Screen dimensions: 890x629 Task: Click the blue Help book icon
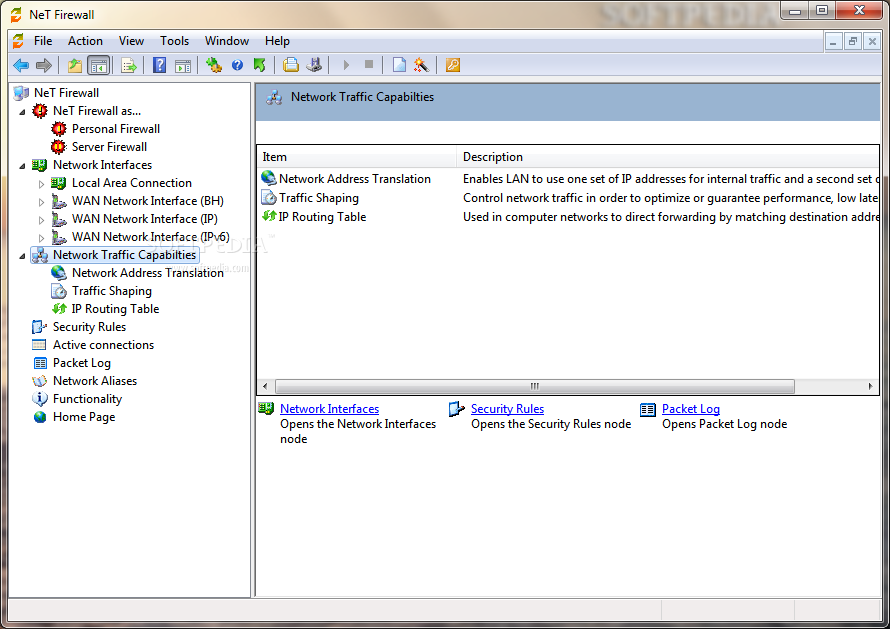[160, 65]
